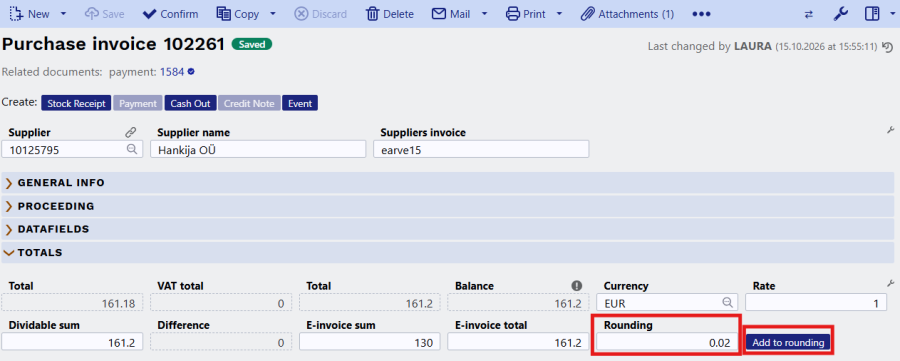
Task: Click the small wrench icon in Totals
Action: pyautogui.click(x=891, y=283)
